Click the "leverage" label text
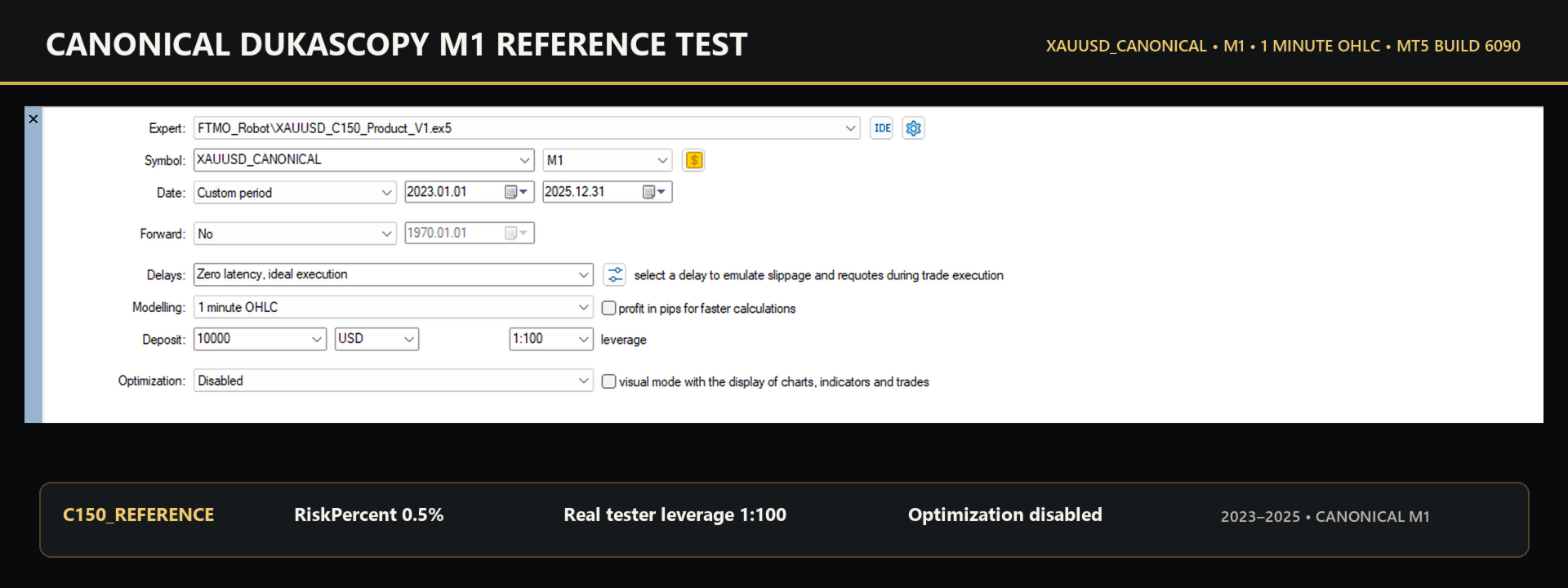The width and height of the screenshot is (1568, 588). 623,340
